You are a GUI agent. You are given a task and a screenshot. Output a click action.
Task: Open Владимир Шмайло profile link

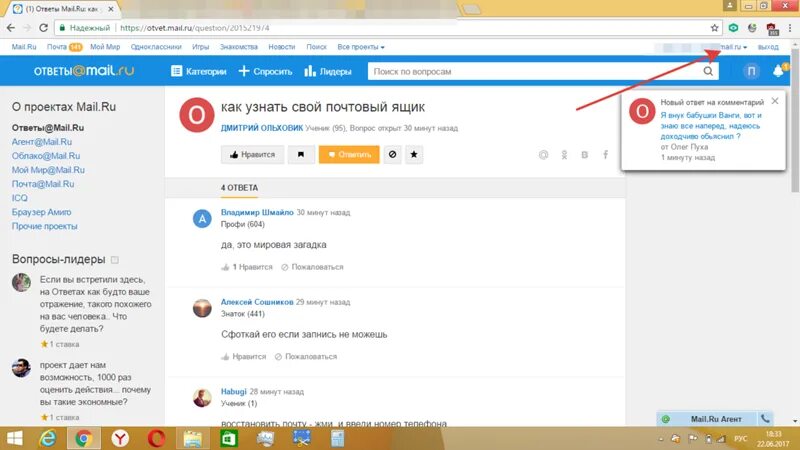(x=257, y=212)
